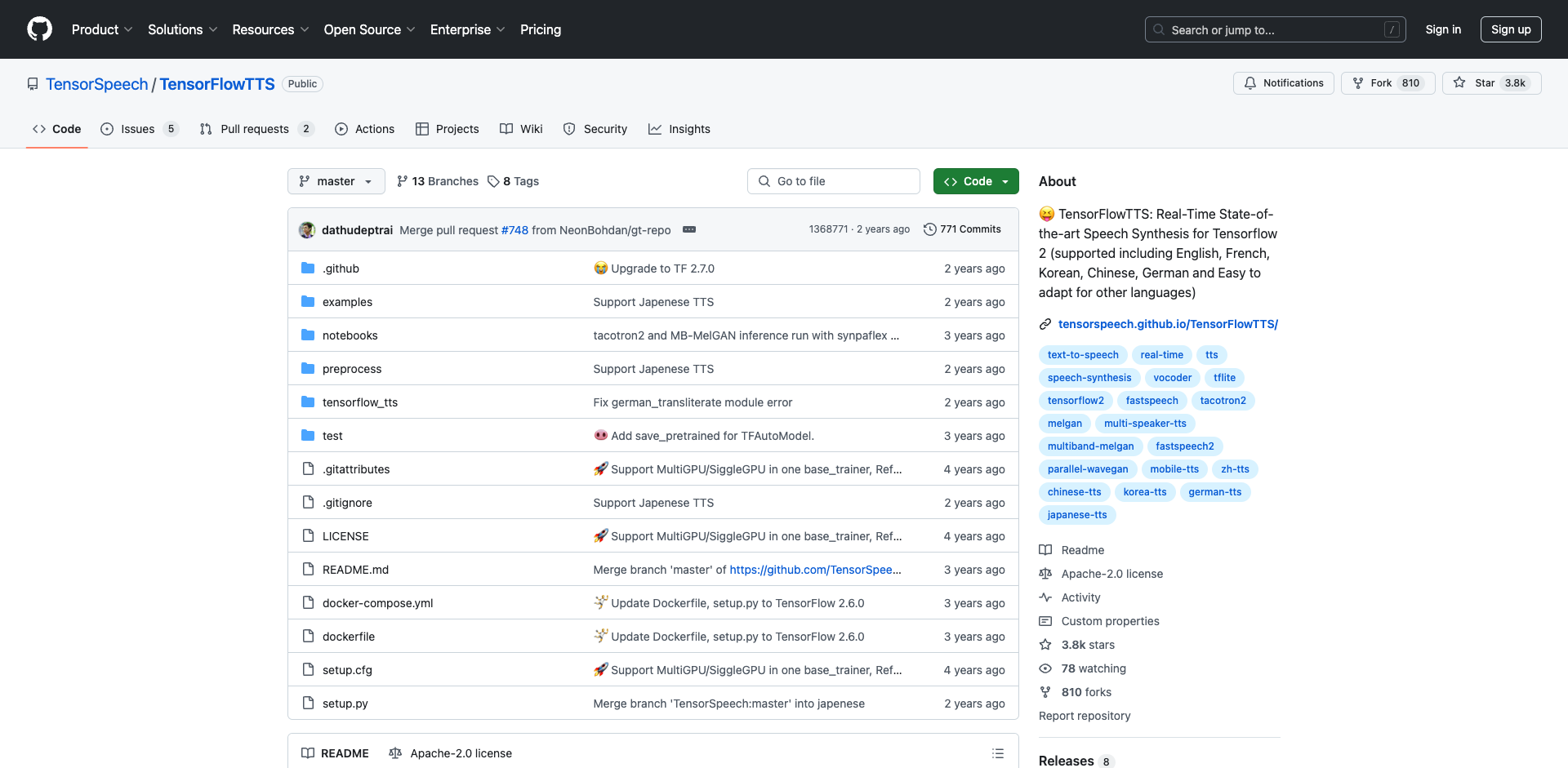Click the notebooks folder icon
This screenshot has width=1568, height=768.
308,335
